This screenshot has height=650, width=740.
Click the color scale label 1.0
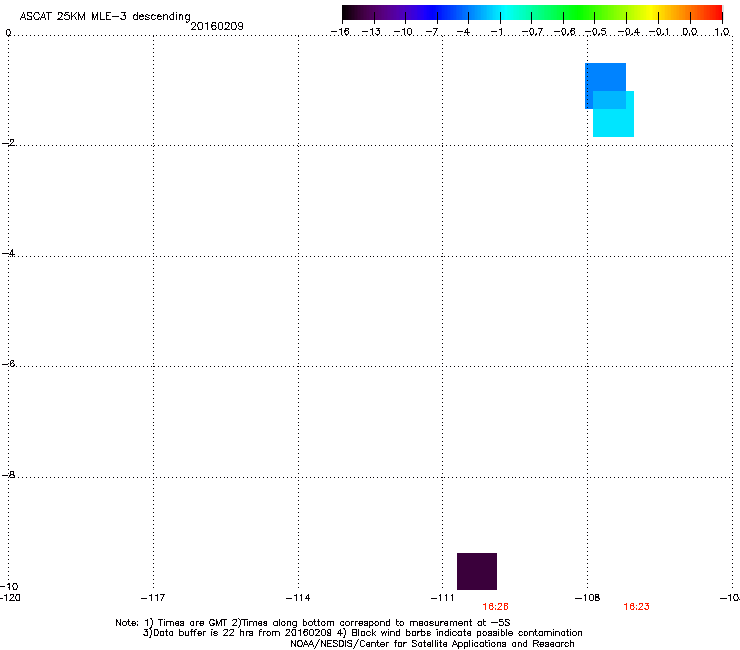point(722,32)
